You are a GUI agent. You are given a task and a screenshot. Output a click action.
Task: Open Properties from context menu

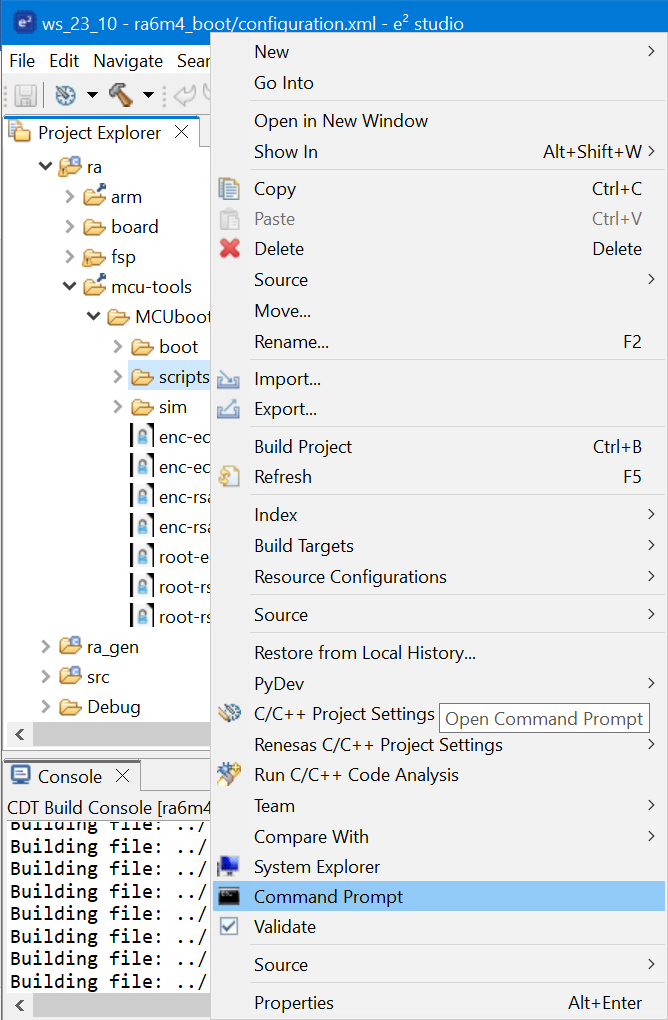[439, 1002]
